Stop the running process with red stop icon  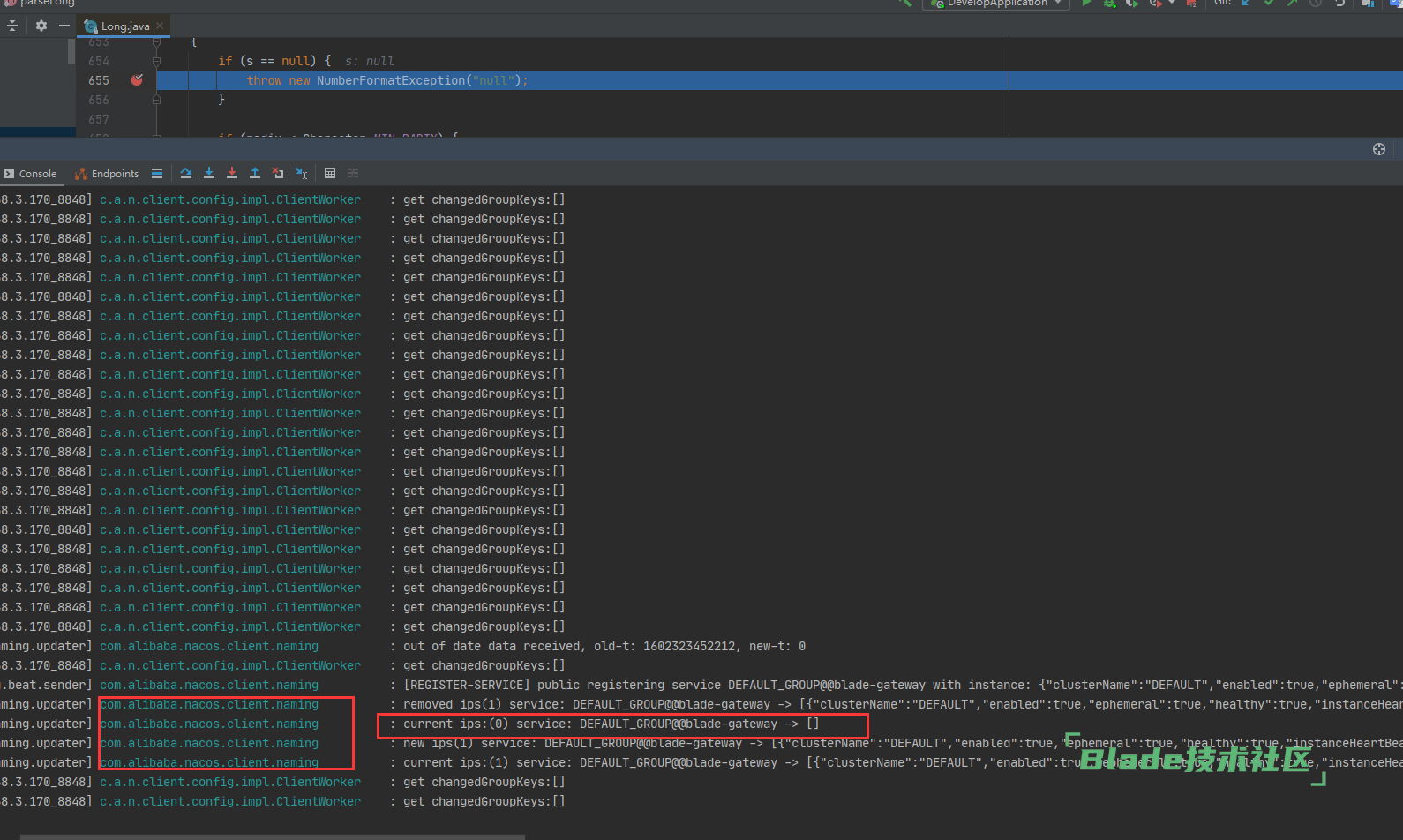pyautogui.click(x=1191, y=4)
